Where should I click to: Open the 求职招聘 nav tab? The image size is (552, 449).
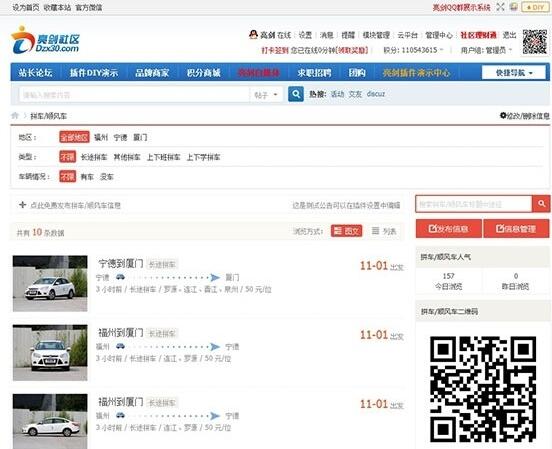pos(314,73)
